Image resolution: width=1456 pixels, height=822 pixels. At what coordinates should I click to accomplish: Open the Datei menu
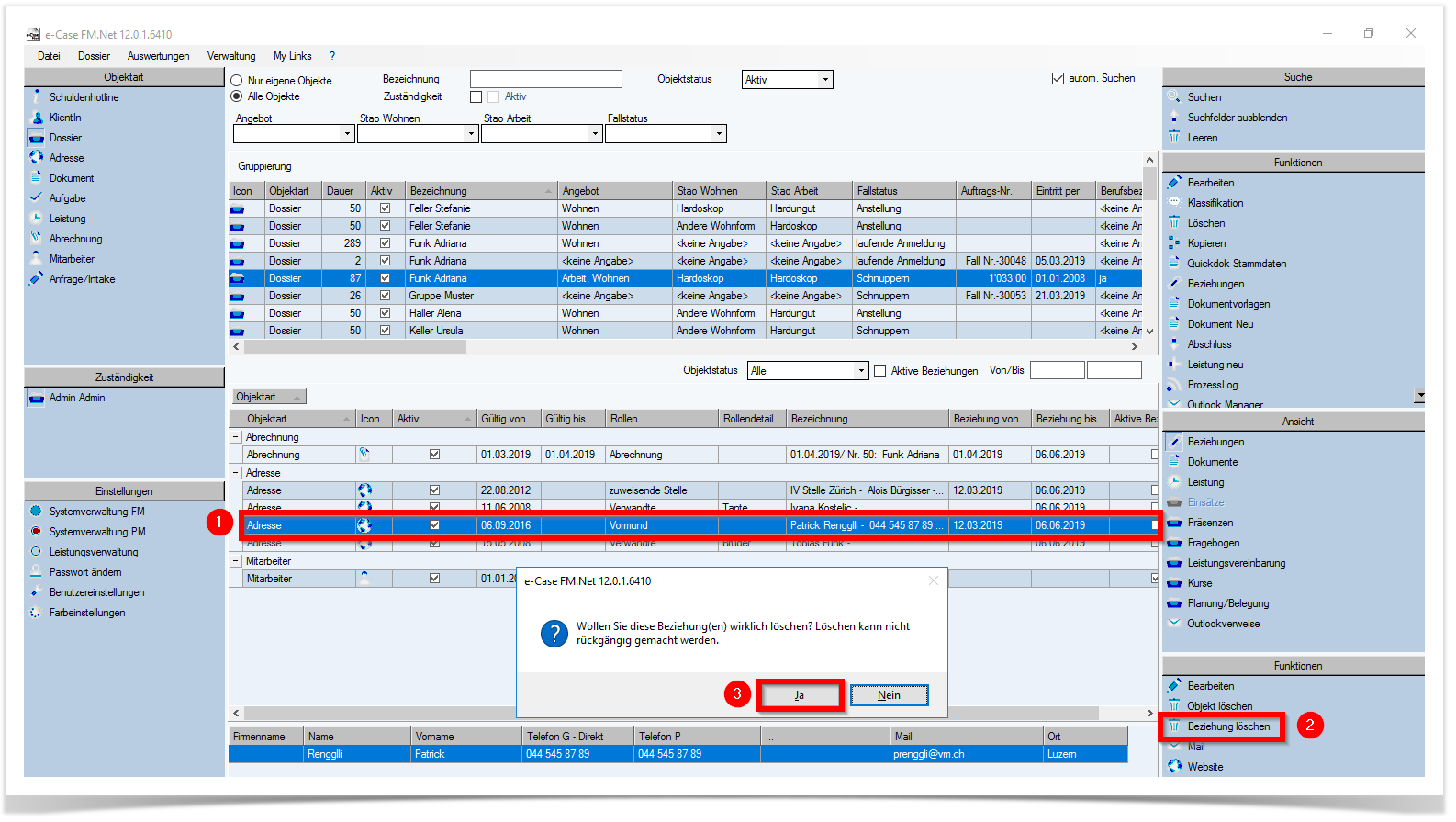[x=49, y=56]
